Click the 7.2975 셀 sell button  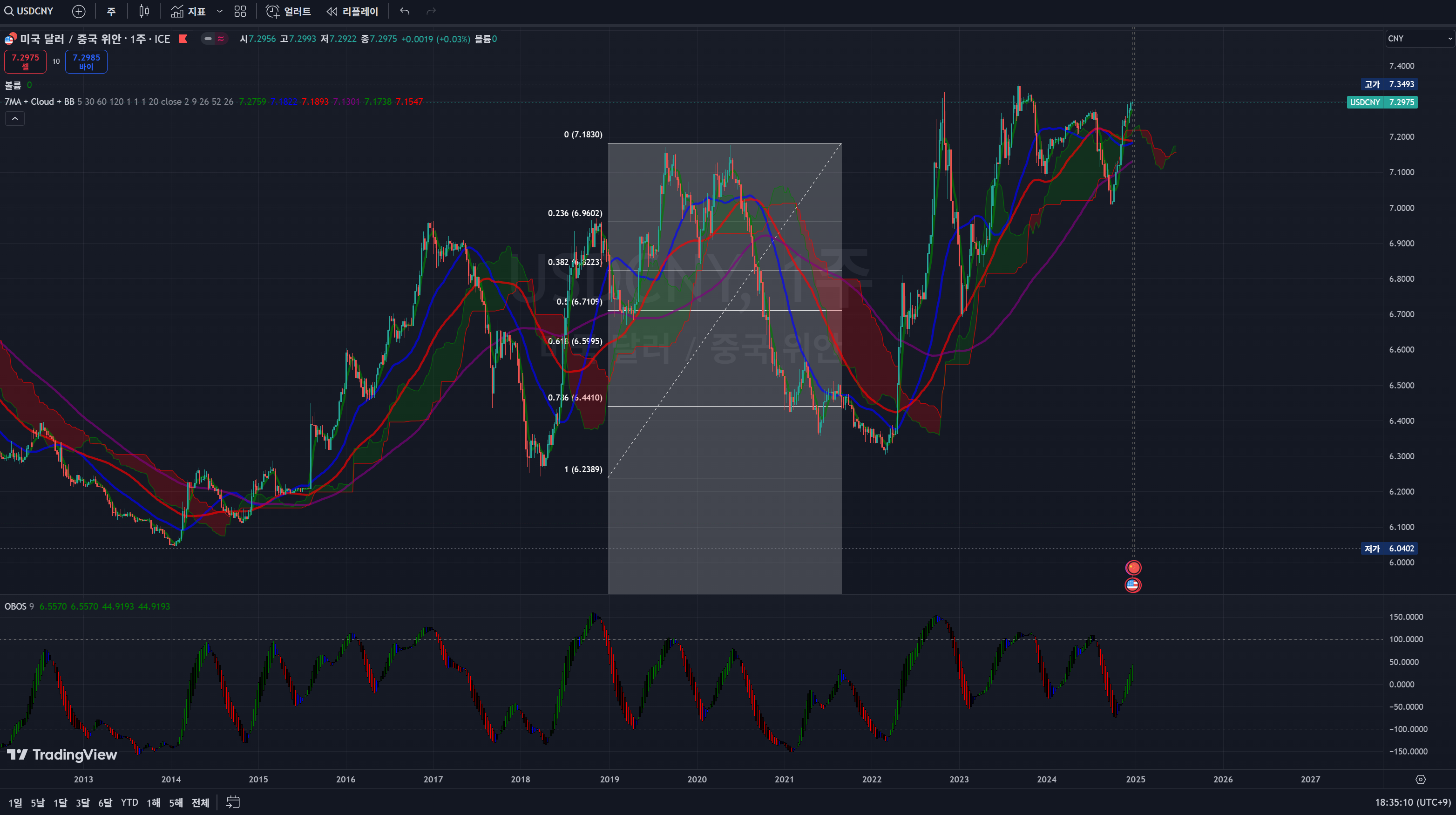click(26, 61)
